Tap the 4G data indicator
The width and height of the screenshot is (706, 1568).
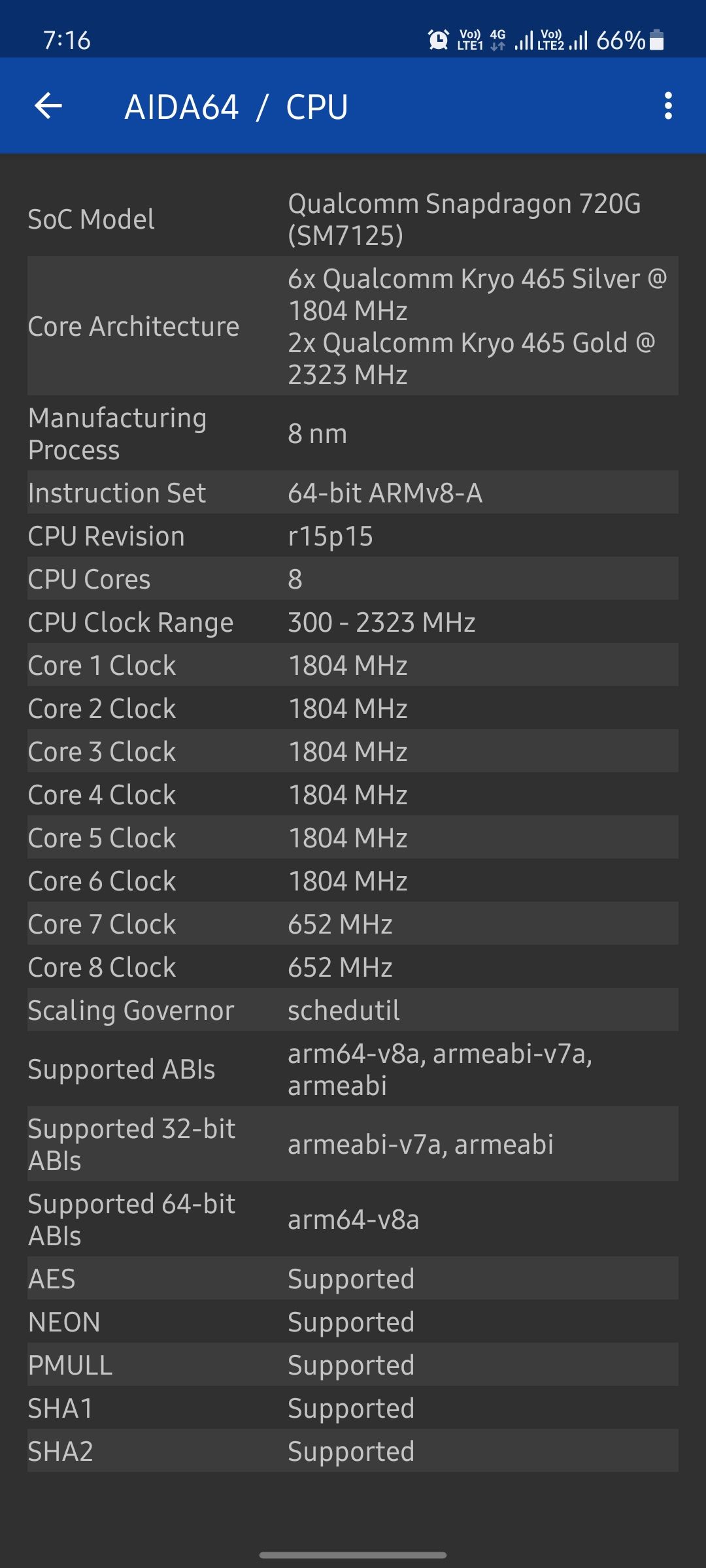[498, 37]
